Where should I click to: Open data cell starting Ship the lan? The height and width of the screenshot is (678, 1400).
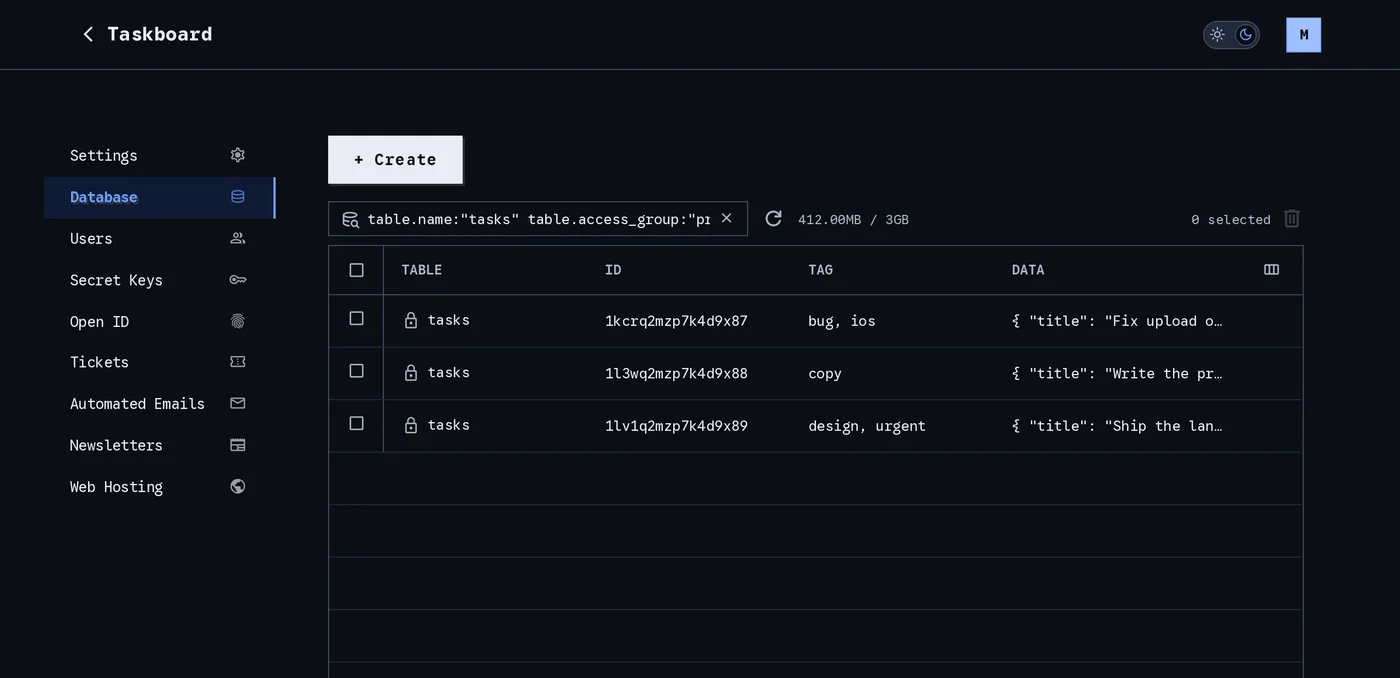tap(1117, 426)
